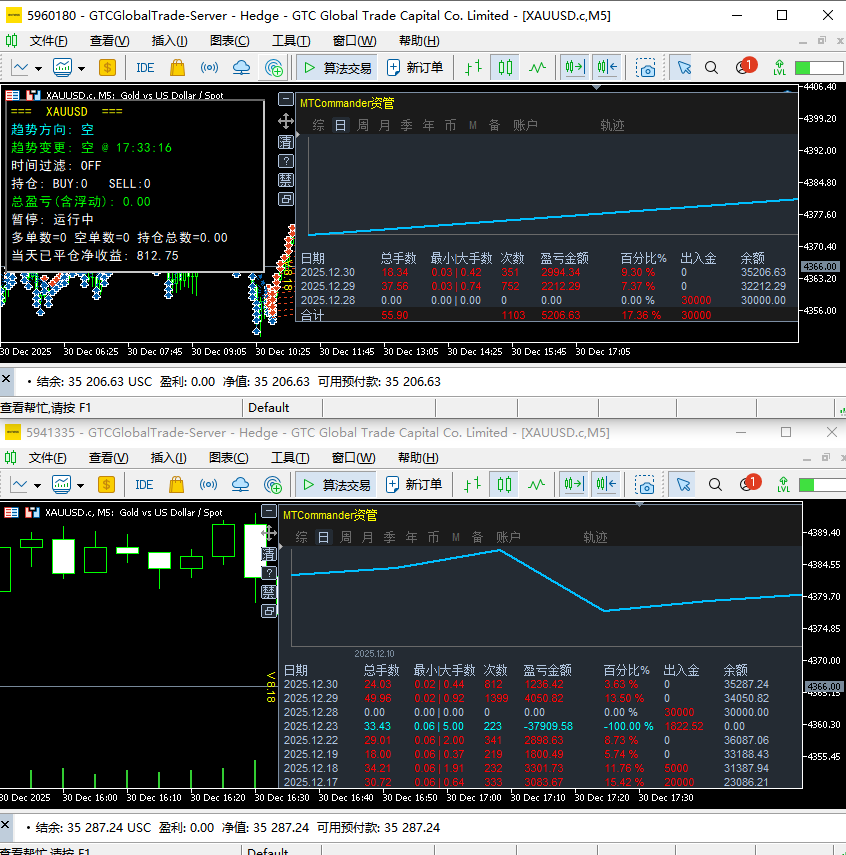846x855 pixels.
Task: Open 文件(F) menu in top window
Action: (49, 41)
